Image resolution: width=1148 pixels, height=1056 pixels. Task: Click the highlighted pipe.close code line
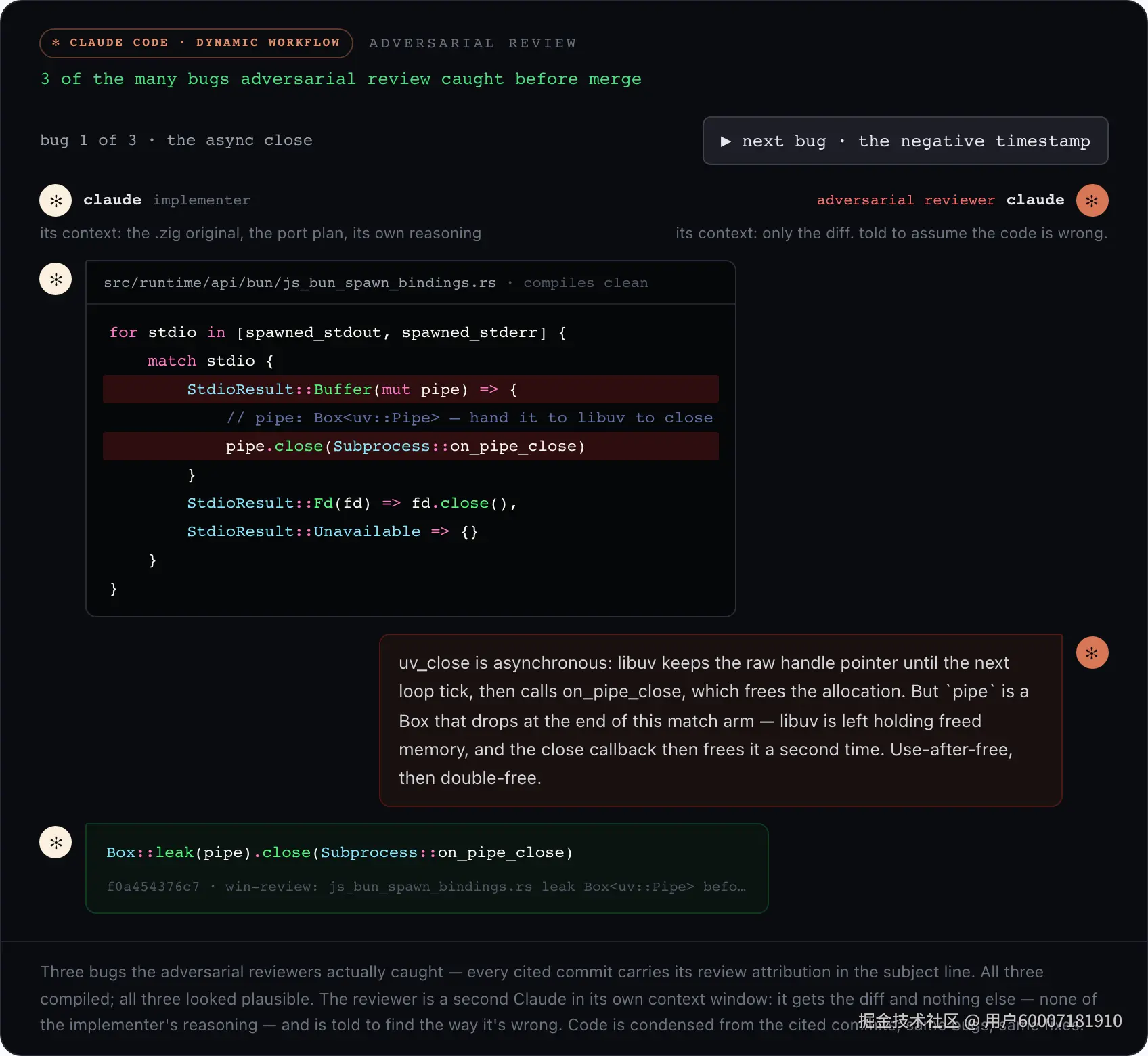(411, 446)
